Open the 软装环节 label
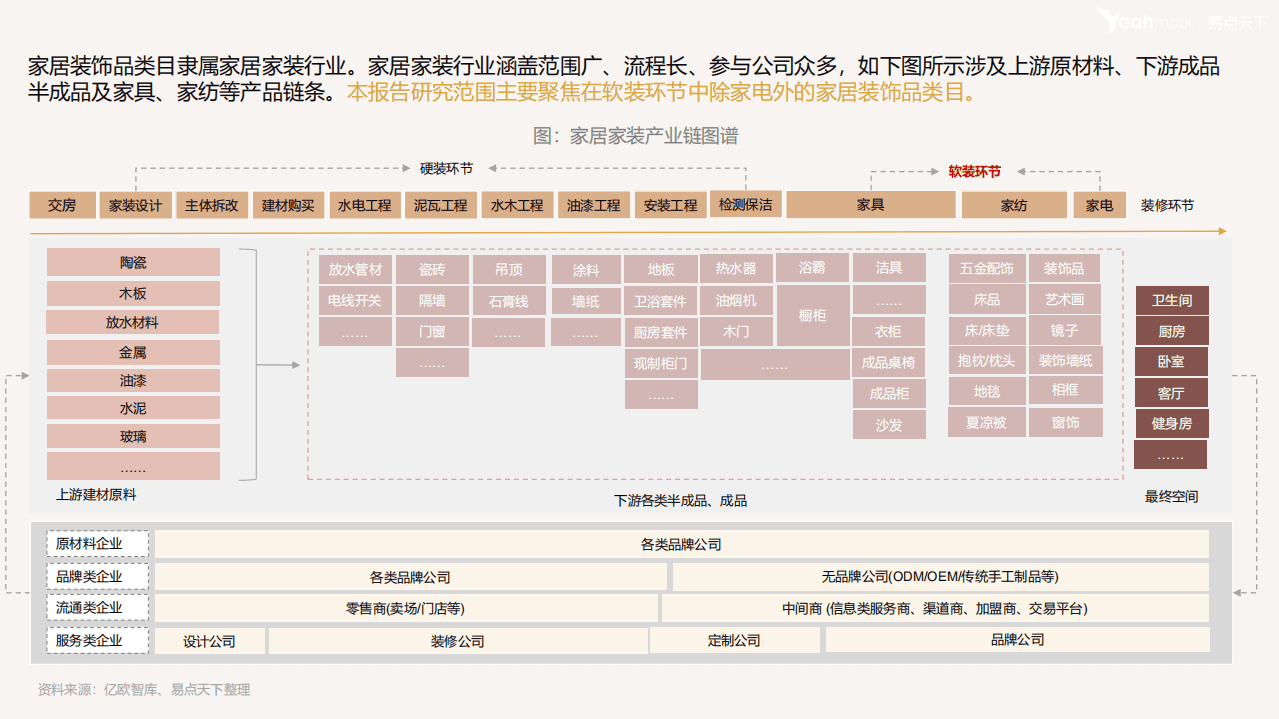Image resolution: width=1279 pixels, height=719 pixels. pyautogui.click(x=973, y=171)
